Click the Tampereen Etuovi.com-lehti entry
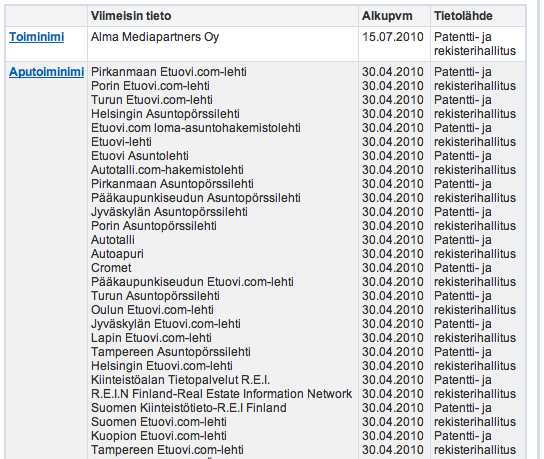The width and height of the screenshot is (544, 459). [x=167, y=450]
